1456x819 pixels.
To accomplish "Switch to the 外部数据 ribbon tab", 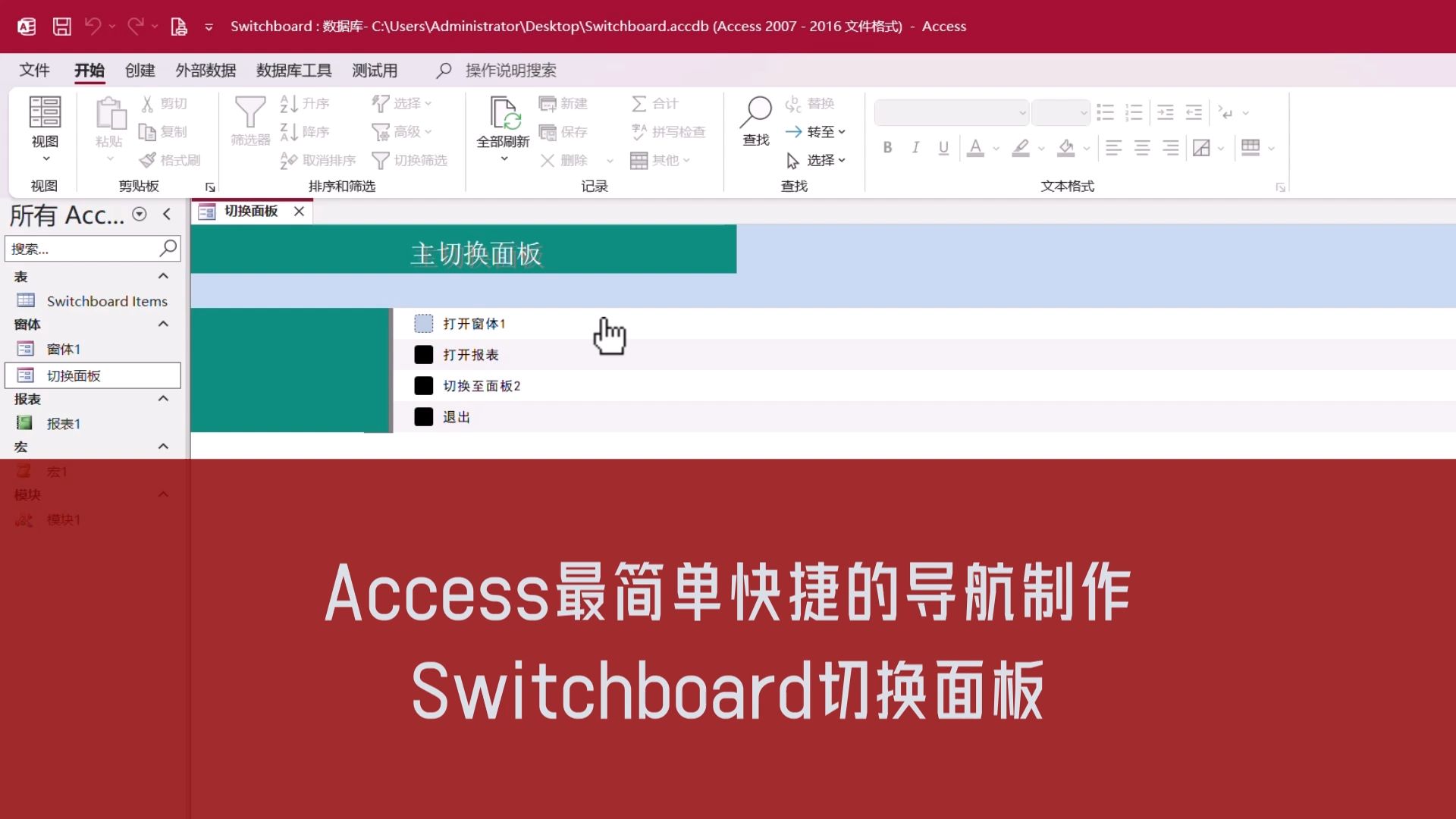I will pos(206,71).
